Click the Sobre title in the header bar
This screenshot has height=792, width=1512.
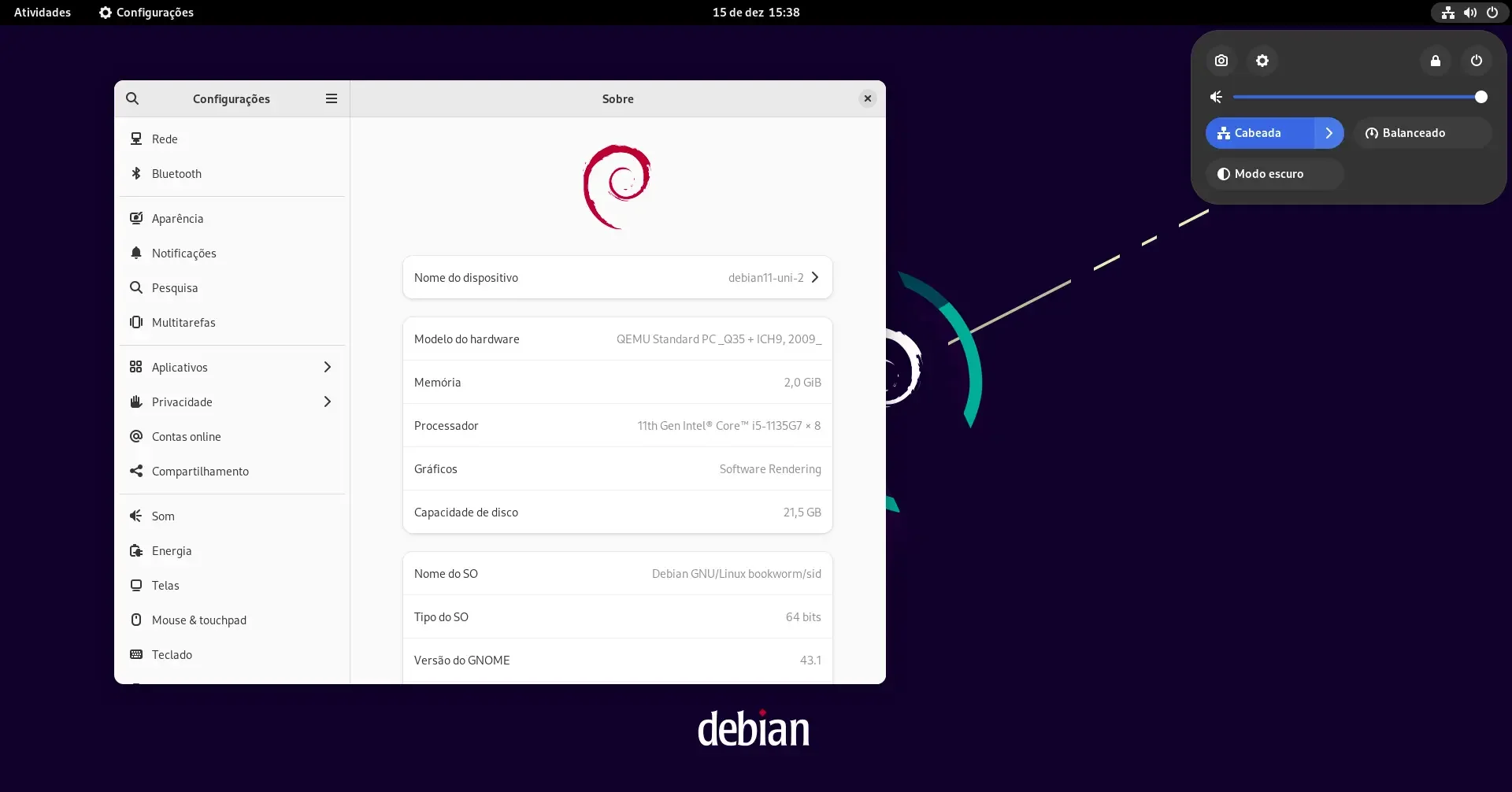pyautogui.click(x=618, y=98)
